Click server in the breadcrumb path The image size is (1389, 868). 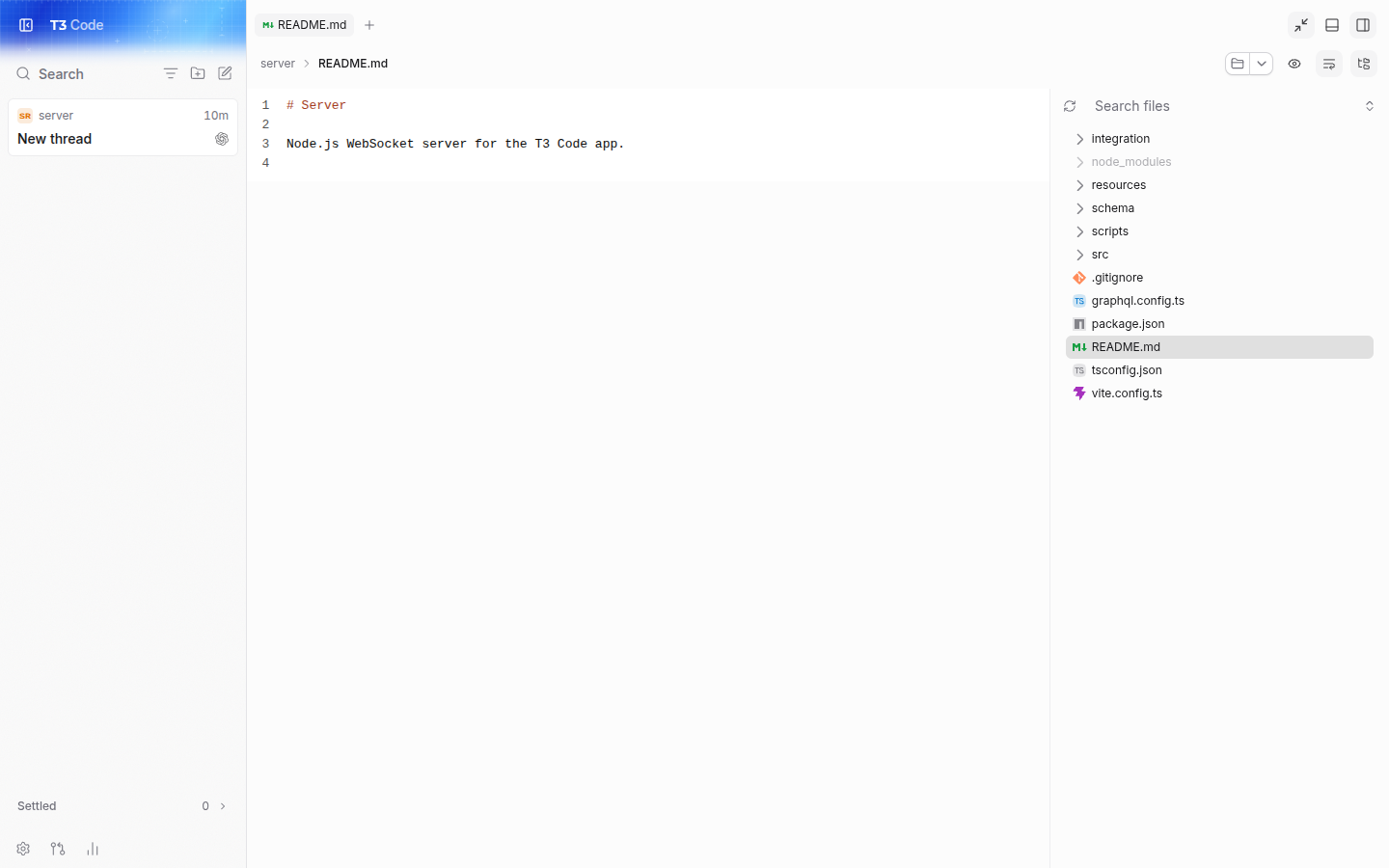tap(278, 64)
